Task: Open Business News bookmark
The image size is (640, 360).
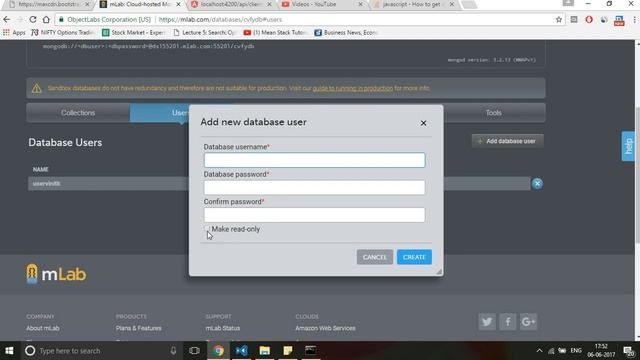Action: coord(345,32)
